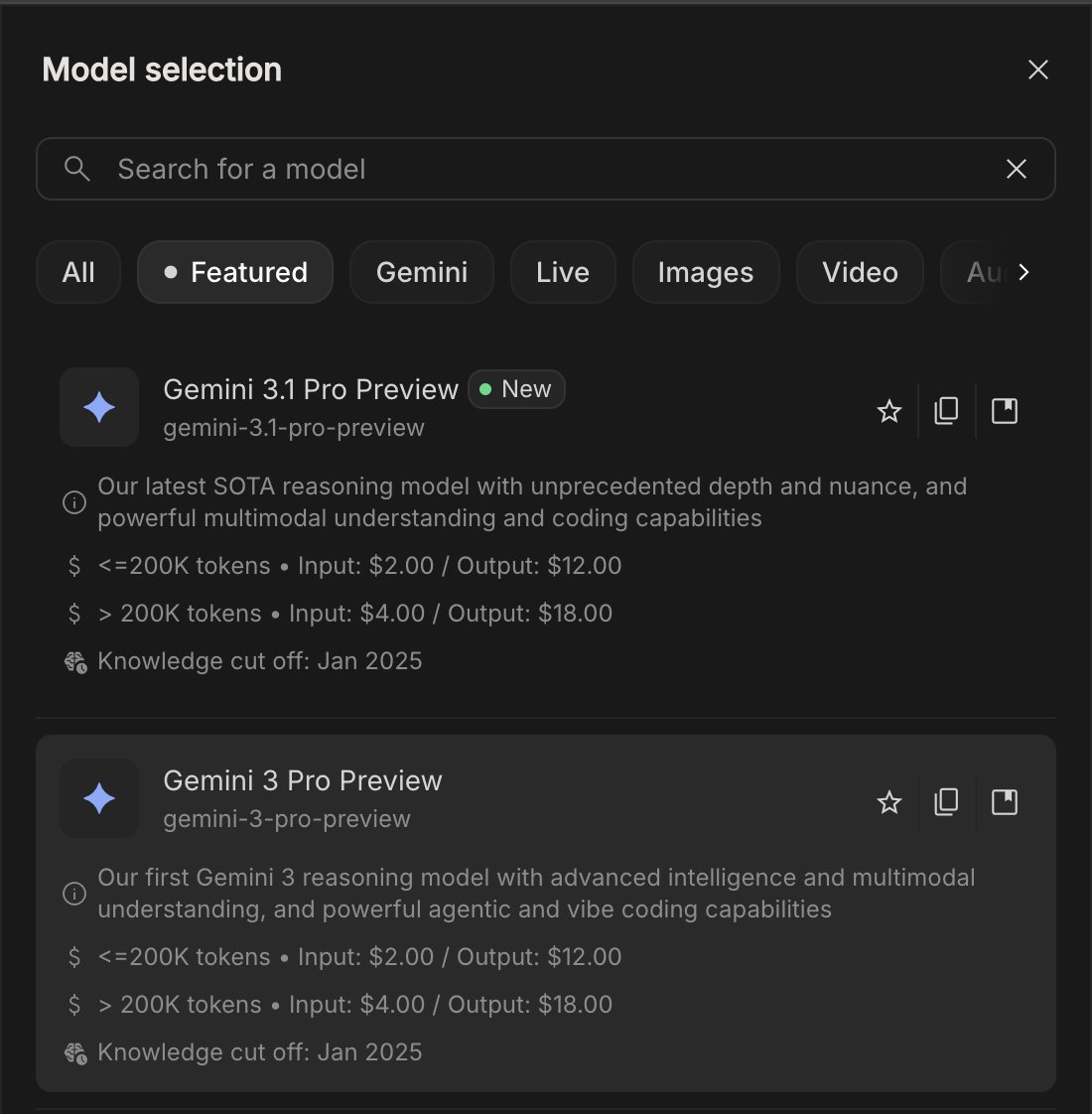Click Gemini 3 Pro >200K tokens pricing line
This screenshot has width=1092, height=1114.
pos(355,1005)
